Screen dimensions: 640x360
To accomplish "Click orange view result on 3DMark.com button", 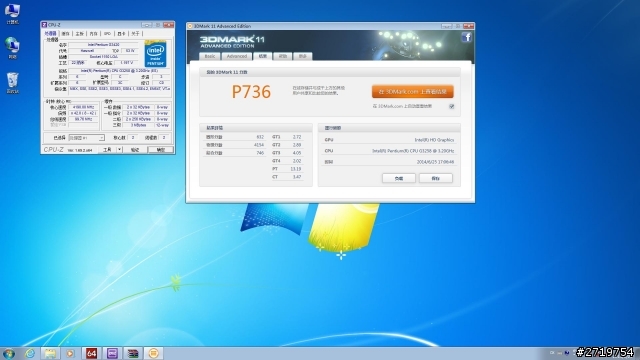I will coord(413,92).
